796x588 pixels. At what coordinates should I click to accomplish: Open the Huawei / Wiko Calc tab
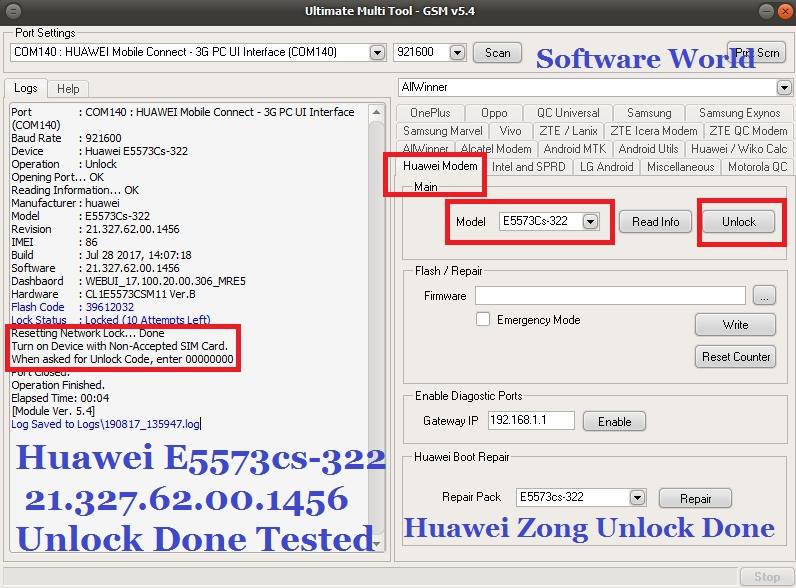(x=739, y=149)
